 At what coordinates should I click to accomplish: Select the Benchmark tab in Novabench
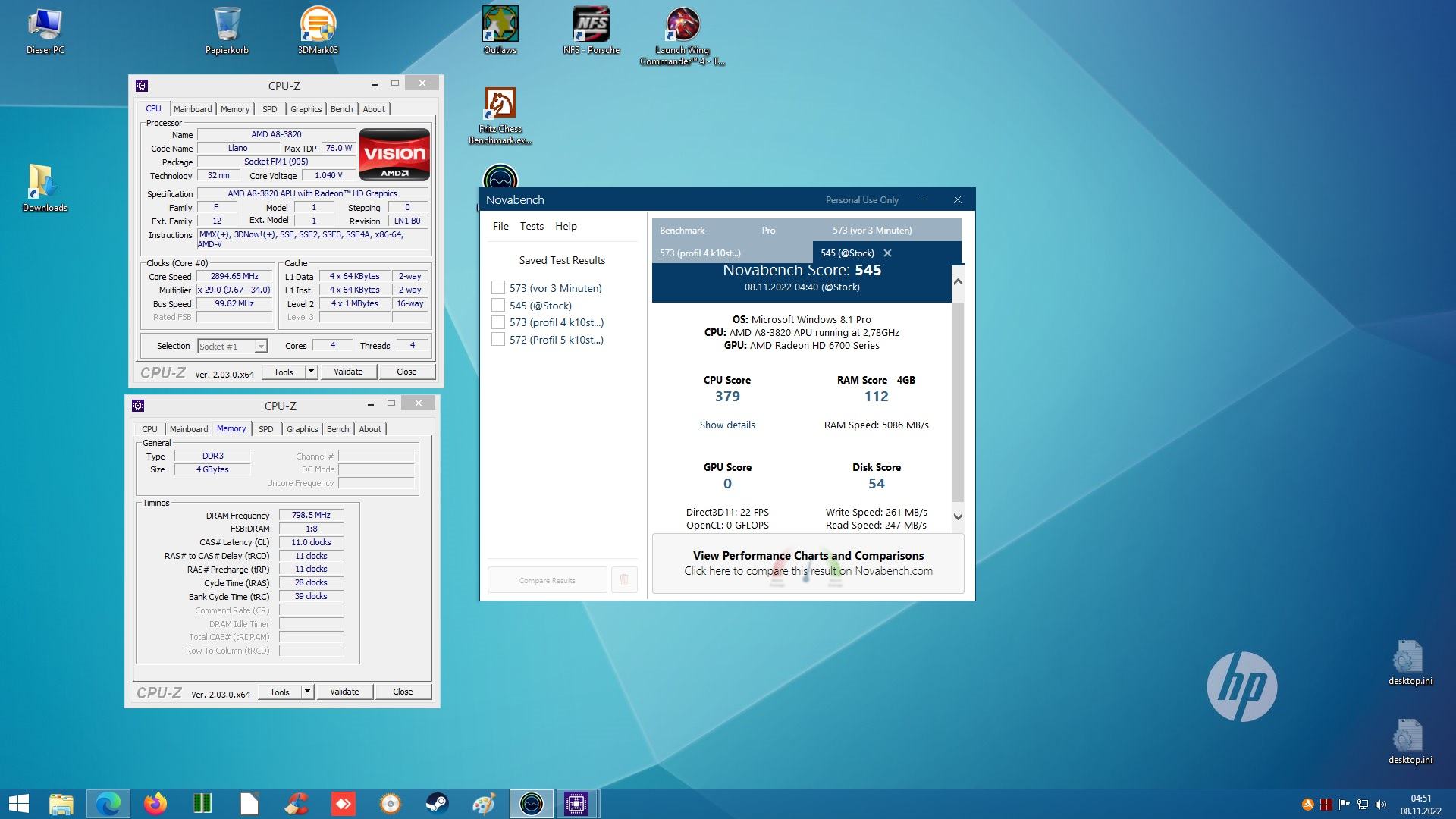pos(682,231)
